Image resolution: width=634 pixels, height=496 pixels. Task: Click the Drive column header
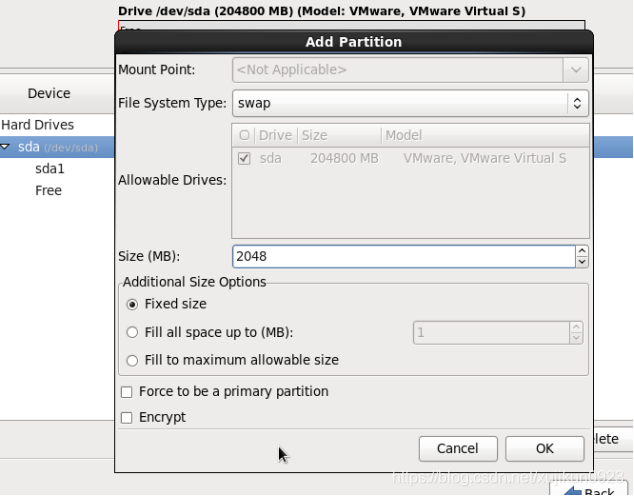point(275,135)
